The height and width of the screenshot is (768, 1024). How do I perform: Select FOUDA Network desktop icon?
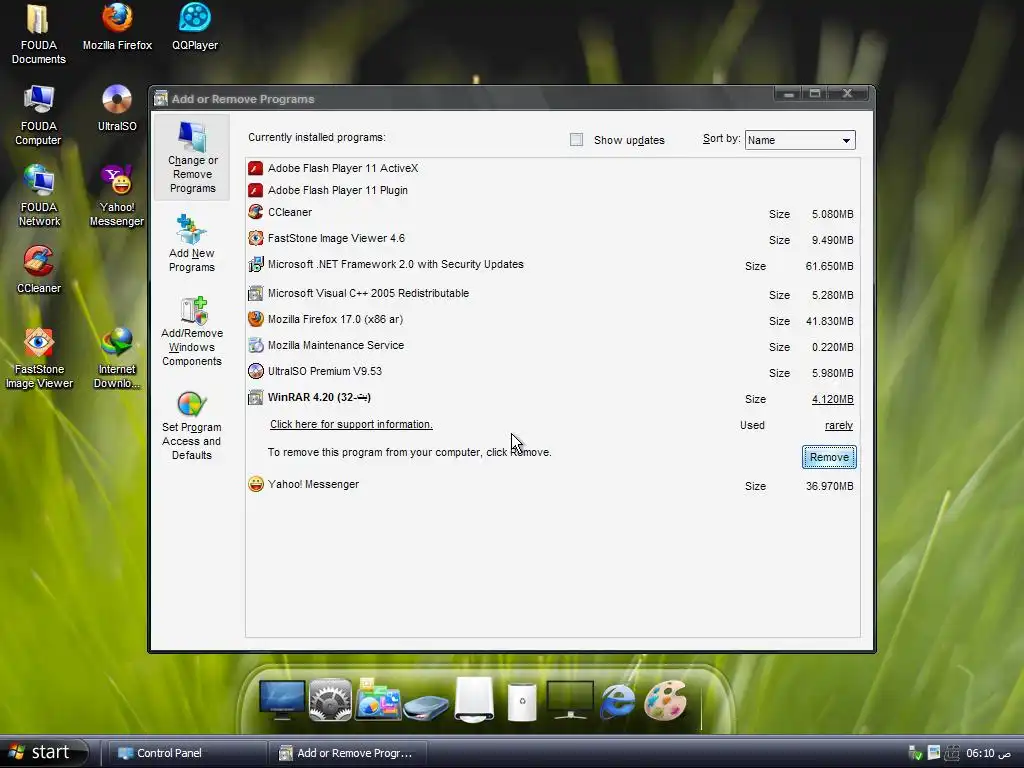point(39,196)
